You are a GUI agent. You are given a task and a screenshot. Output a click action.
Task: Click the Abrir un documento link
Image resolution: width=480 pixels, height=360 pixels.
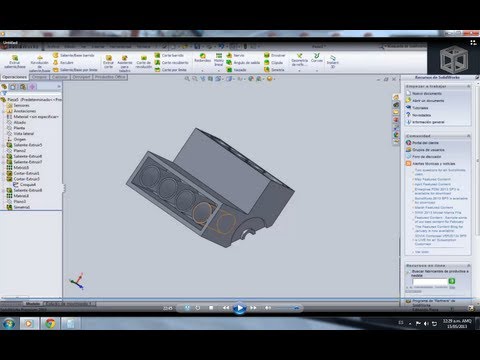click(428, 101)
